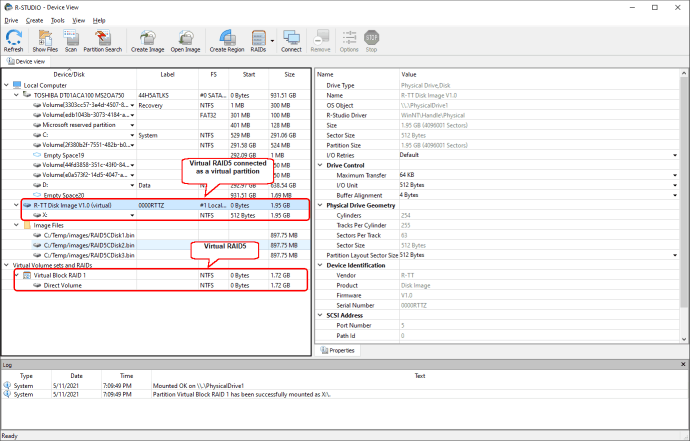690x441 pixels.
Task: Click the Connect toolbar icon
Action: click(x=291, y=40)
